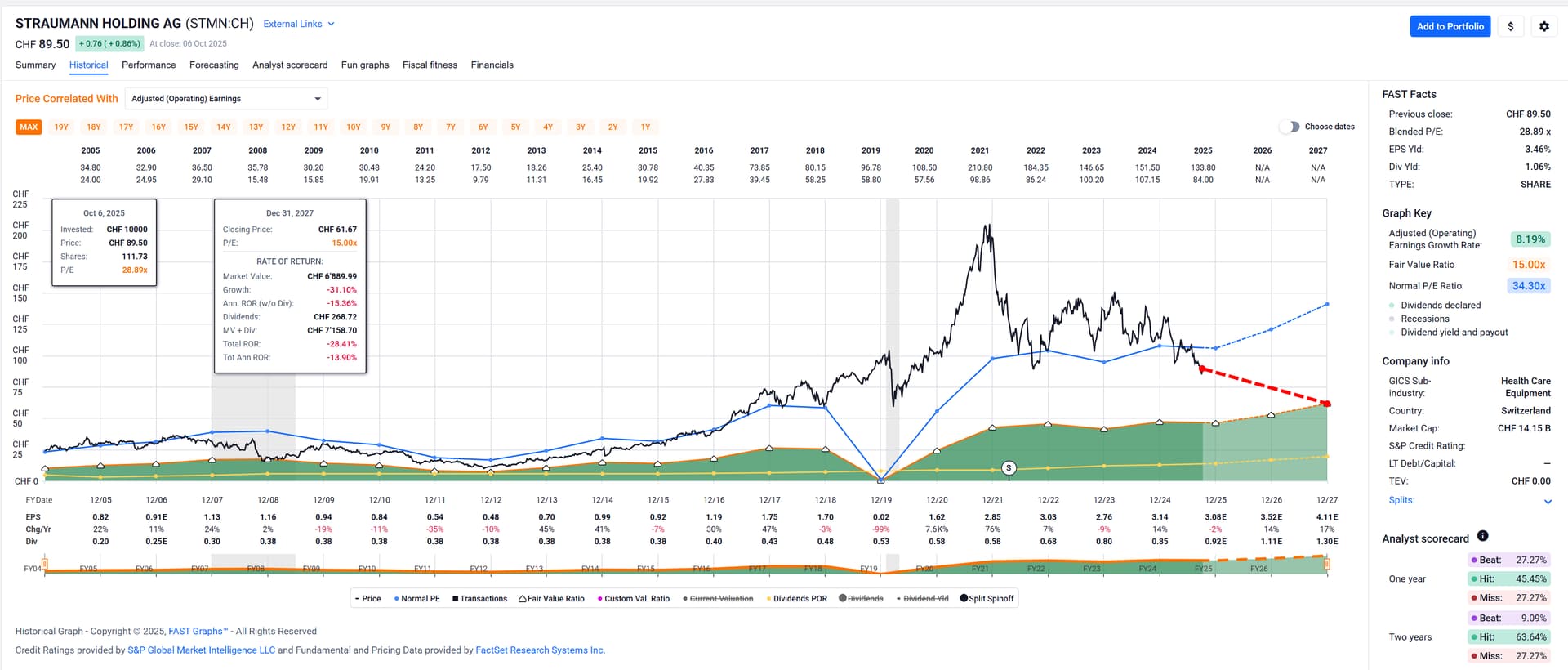This screenshot has height=670, width=1568.
Task: Enable the Choose dates switch
Action: pos(1290,127)
